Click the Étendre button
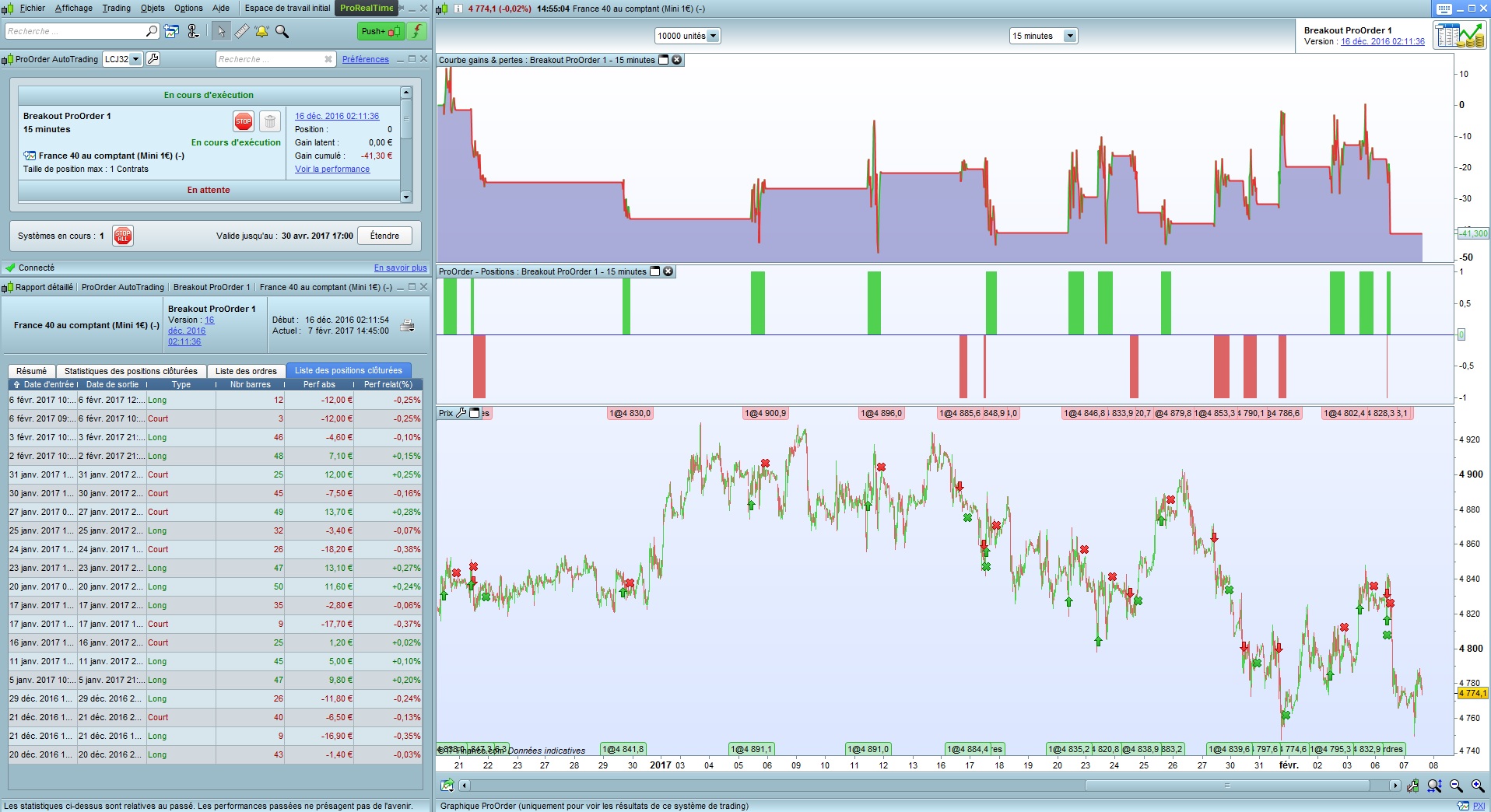Image resolution: width=1491 pixels, height=812 pixels. [x=384, y=236]
